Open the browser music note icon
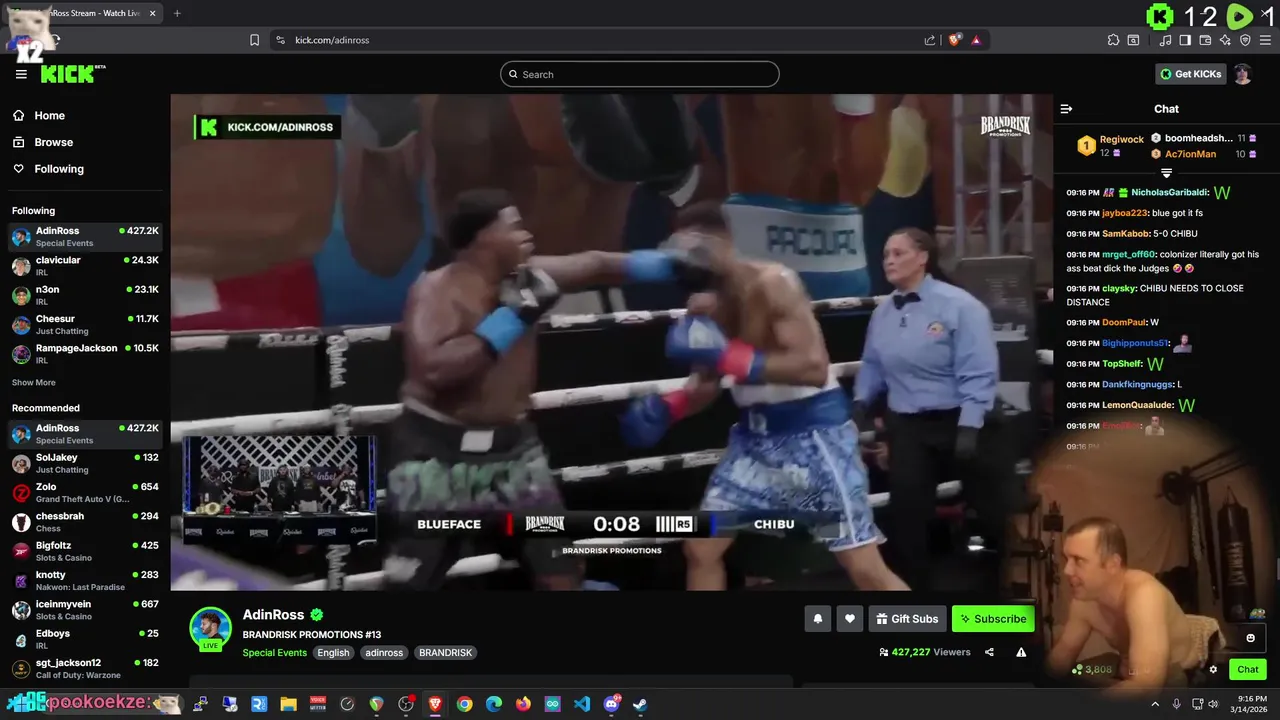 pyautogui.click(x=1165, y=40)
